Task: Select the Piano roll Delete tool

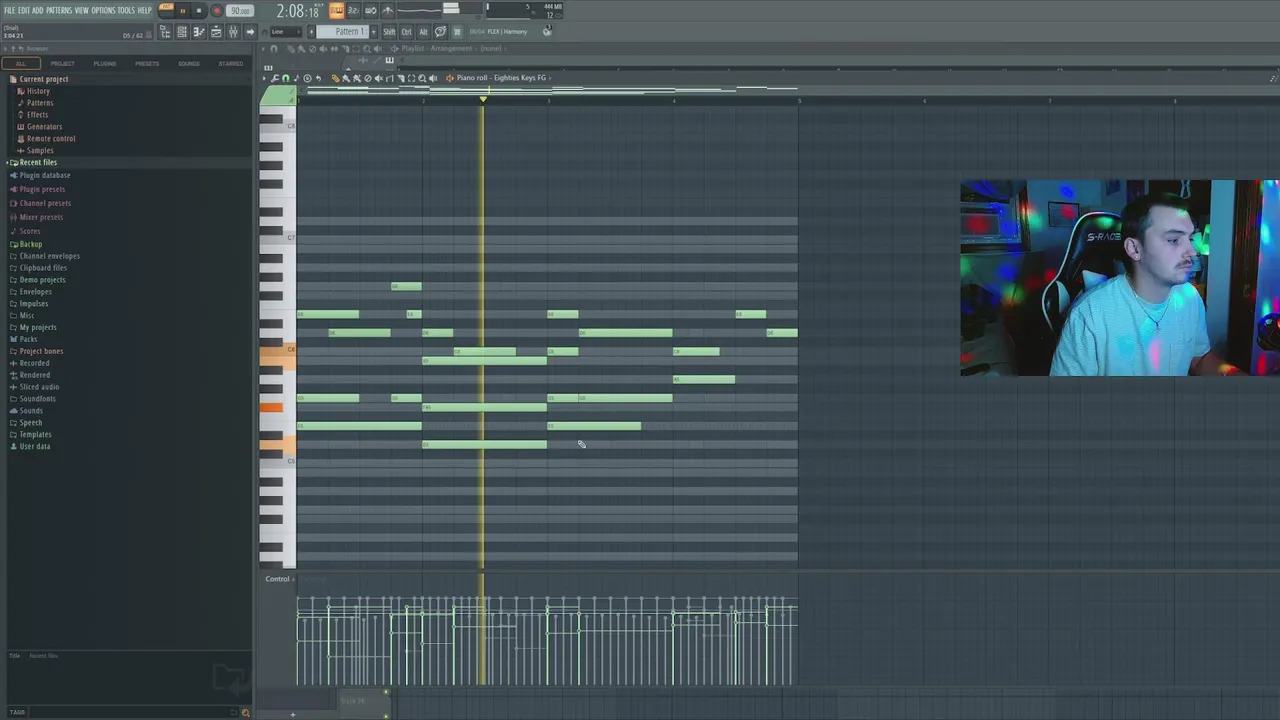Action: click(x=368, y=78)
